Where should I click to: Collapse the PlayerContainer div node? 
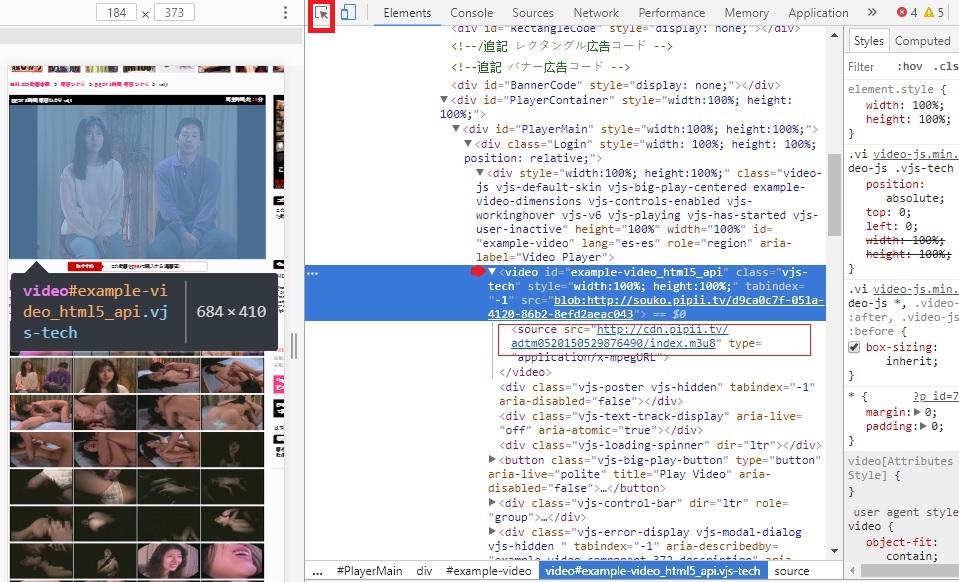pyautogui.click(x=444, y=100)
